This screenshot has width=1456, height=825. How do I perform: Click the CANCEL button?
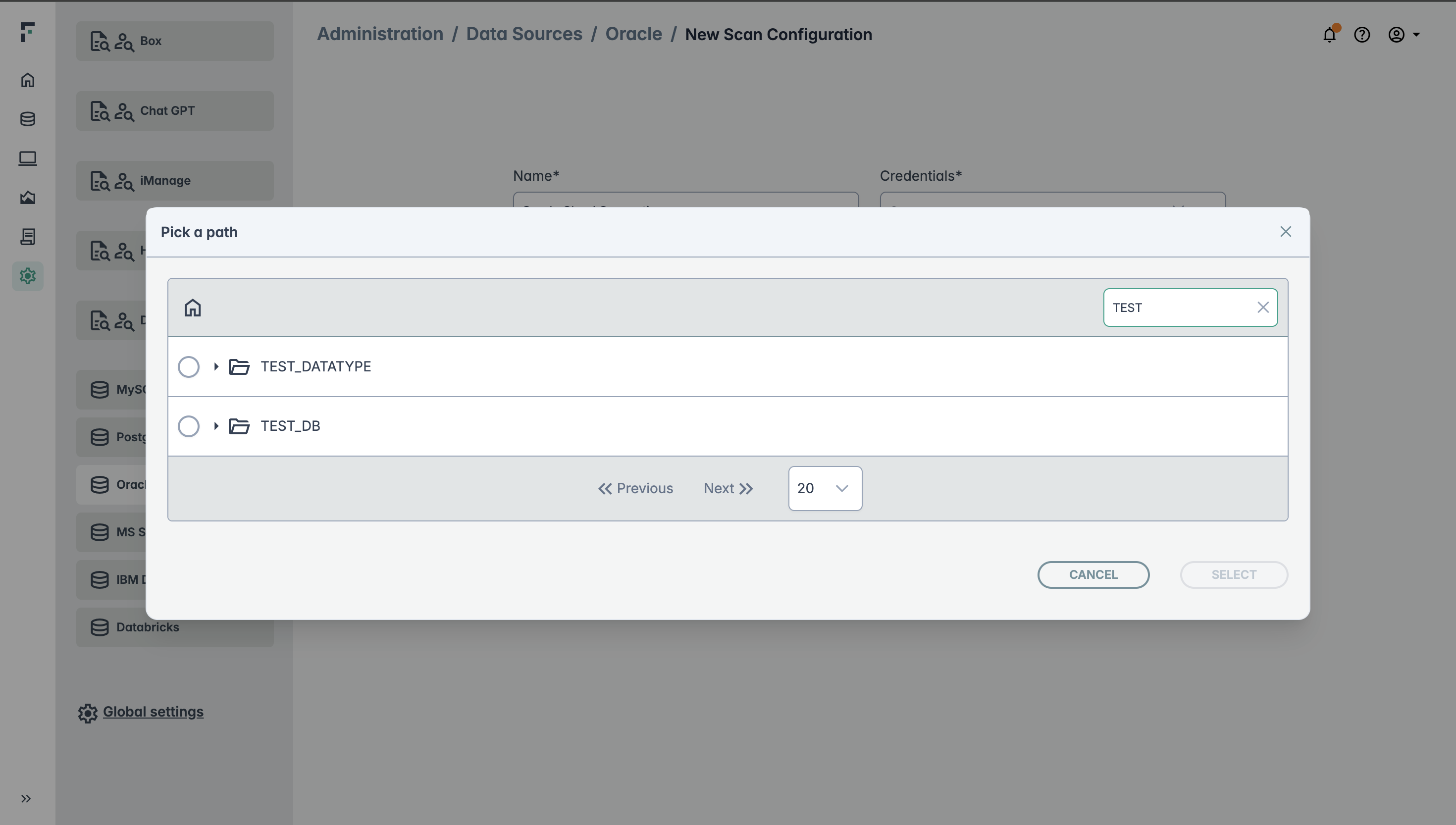pyautogui.click(x=1093, y=574)
